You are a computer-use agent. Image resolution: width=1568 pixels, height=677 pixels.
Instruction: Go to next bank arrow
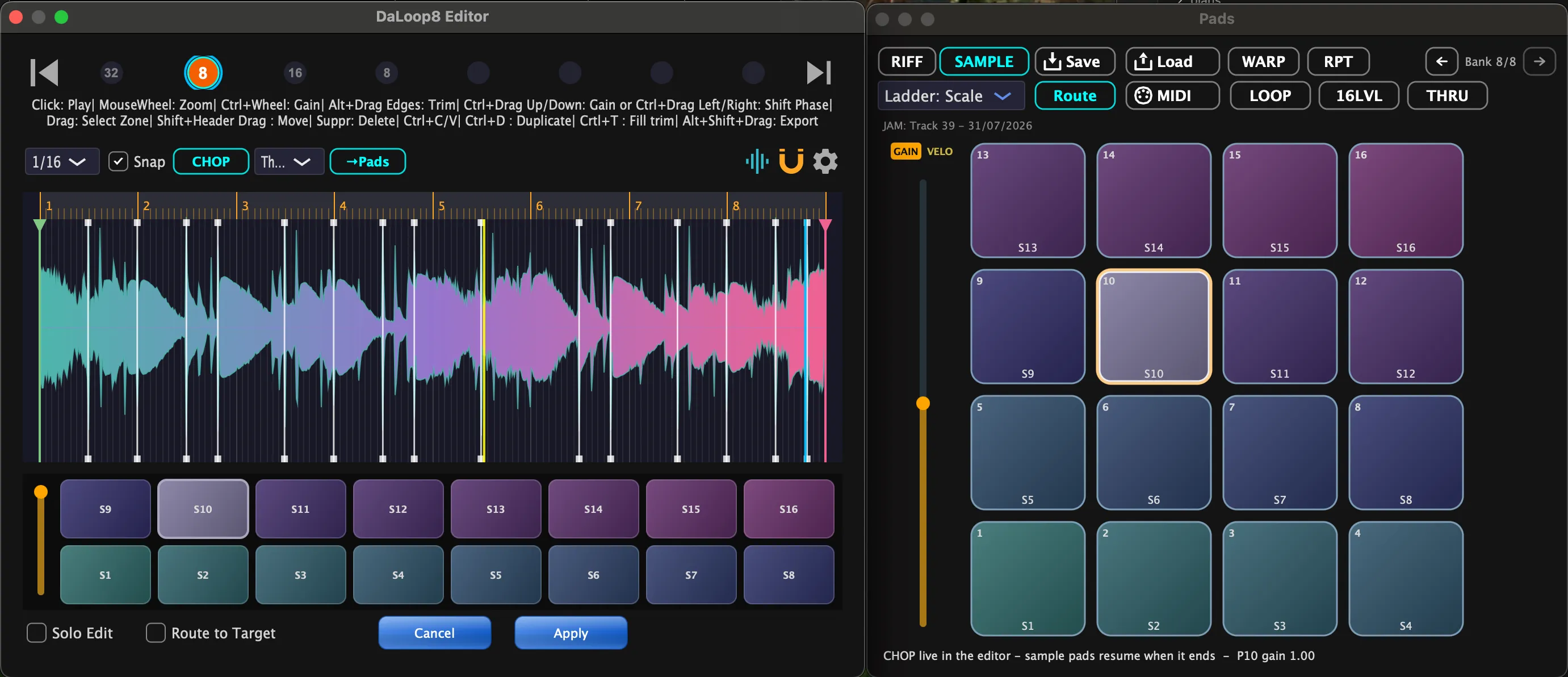[1539, 61]
